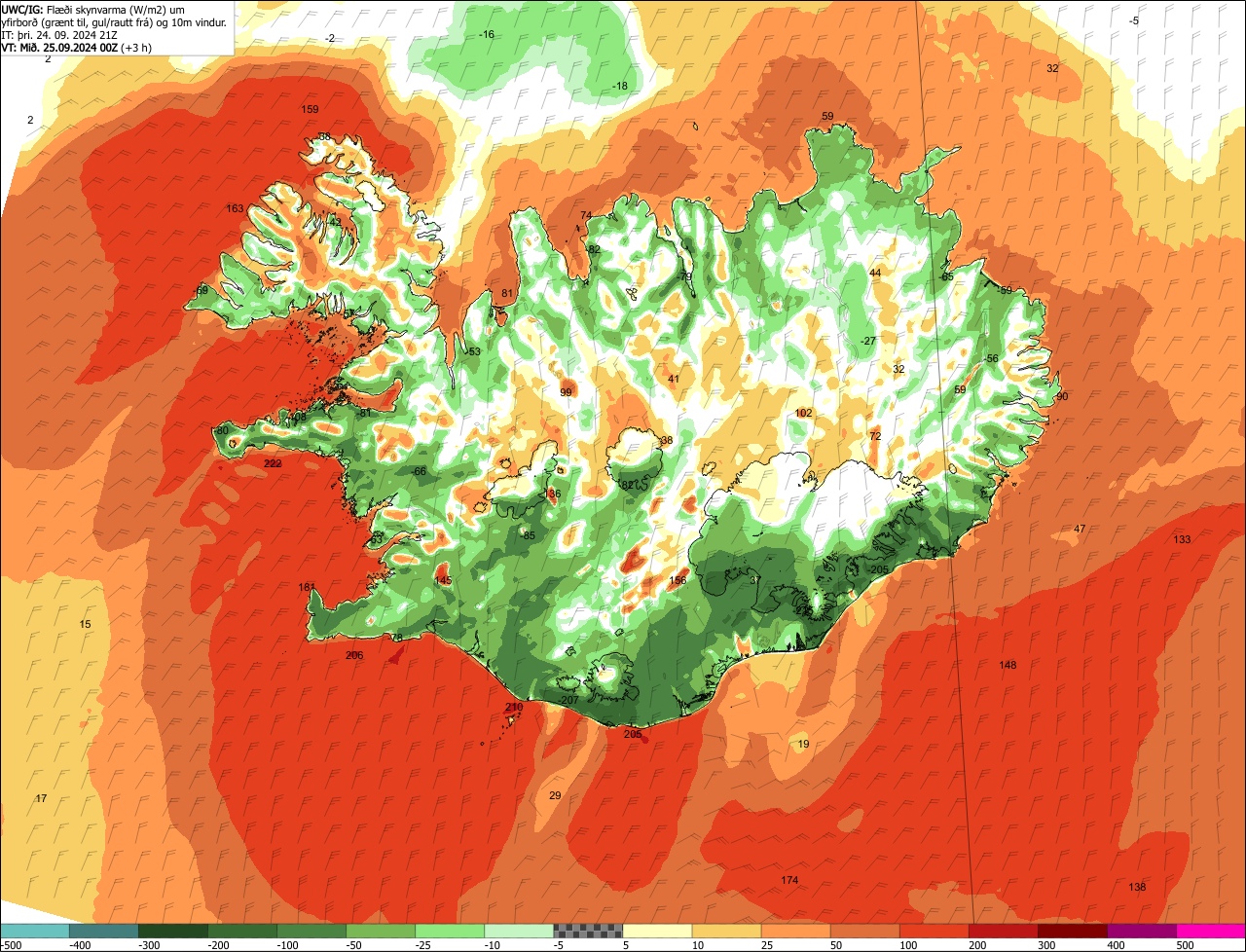Image resolution: width=1246 pixels, height=952 pixels.
Task: Click the map value "-16"
Action: (x=487, y=34)
